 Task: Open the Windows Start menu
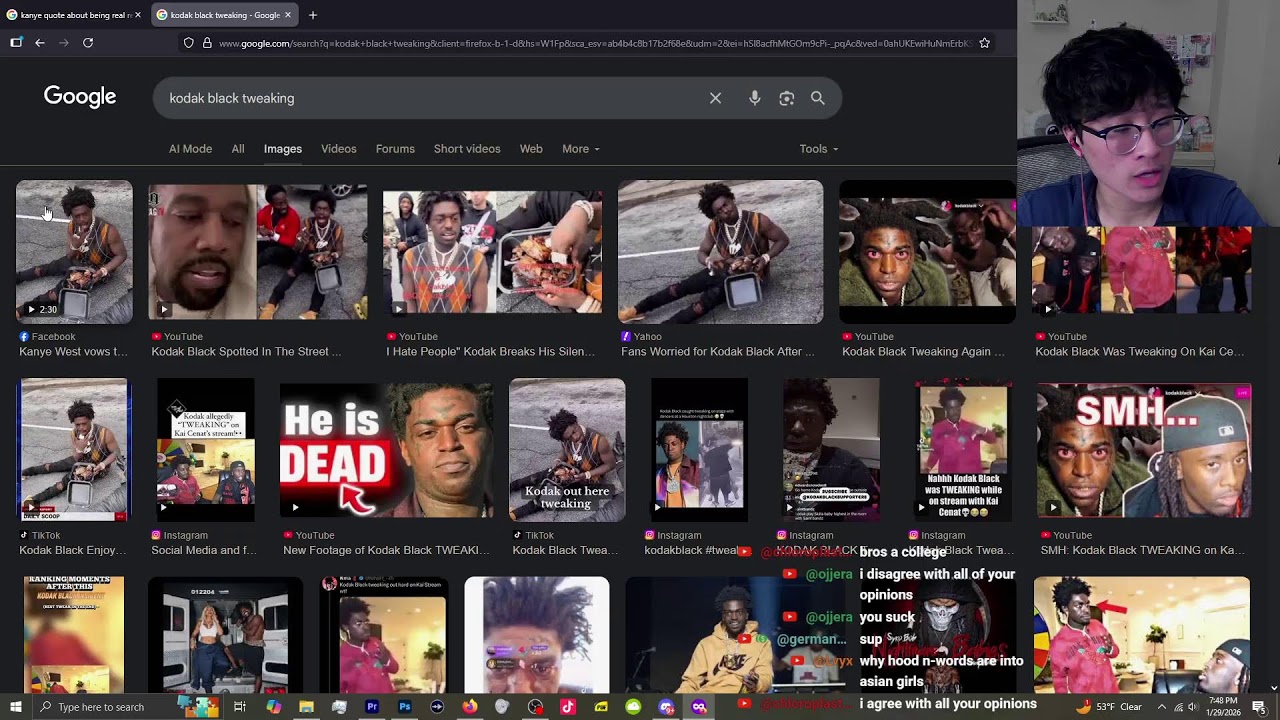(15, 707)
